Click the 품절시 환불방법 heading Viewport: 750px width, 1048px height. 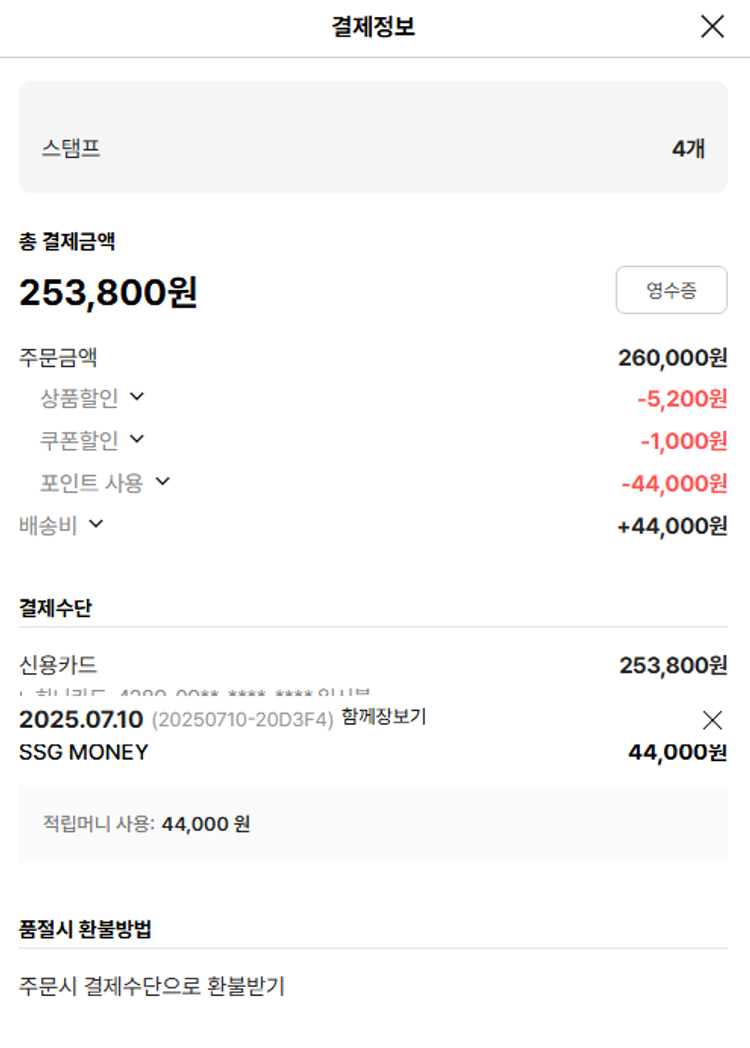85,929
